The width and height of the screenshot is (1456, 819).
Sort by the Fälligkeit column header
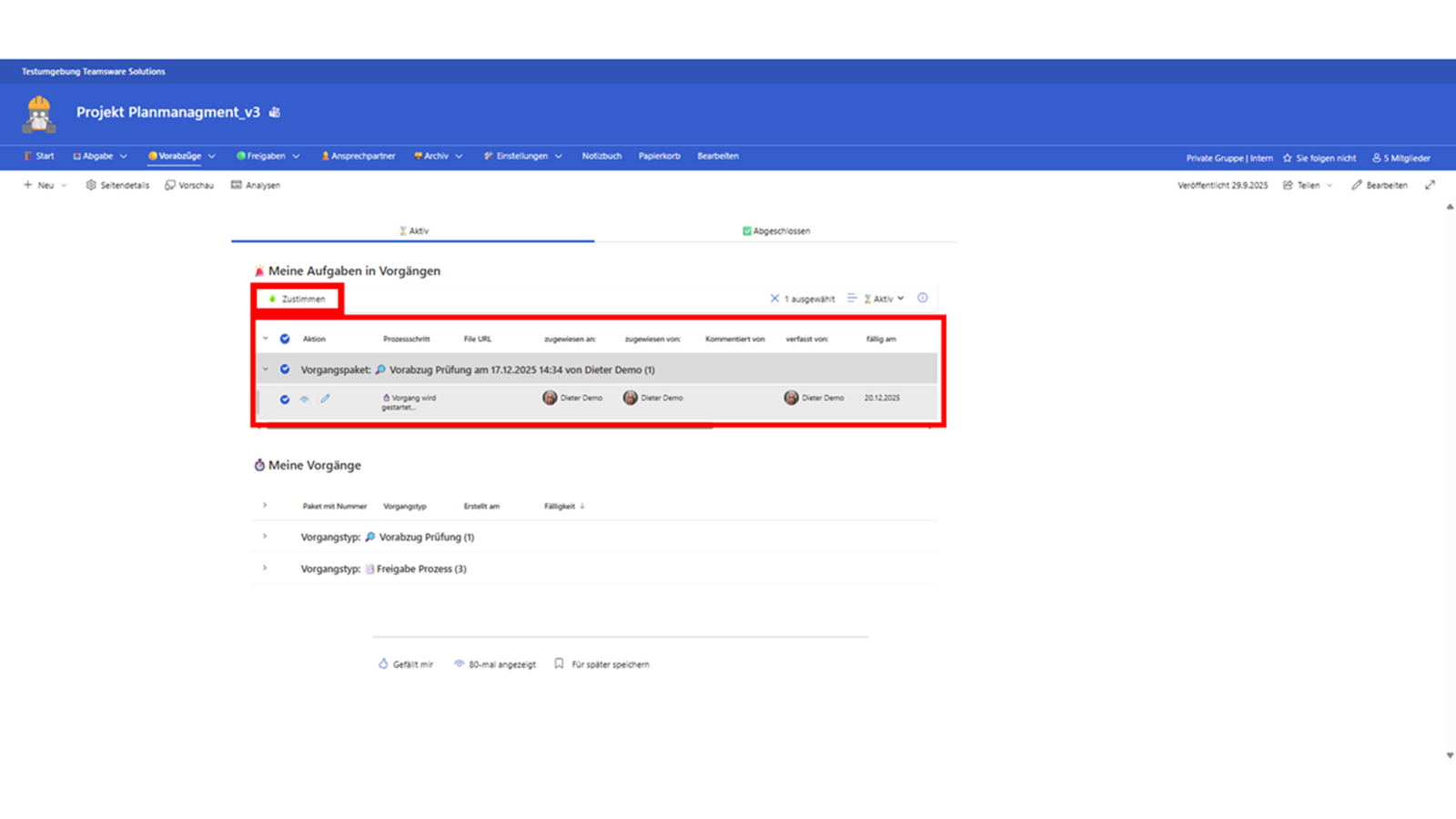[560, 506]
